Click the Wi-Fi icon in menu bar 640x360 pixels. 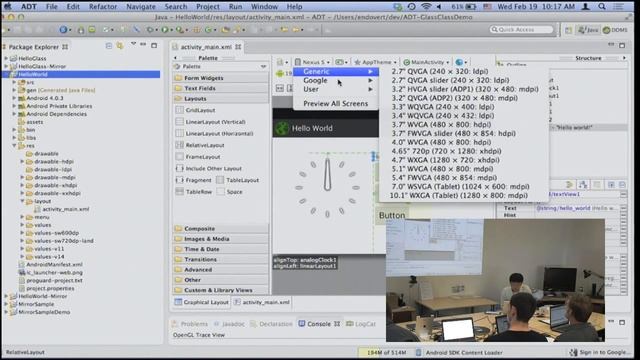[426, 7]
